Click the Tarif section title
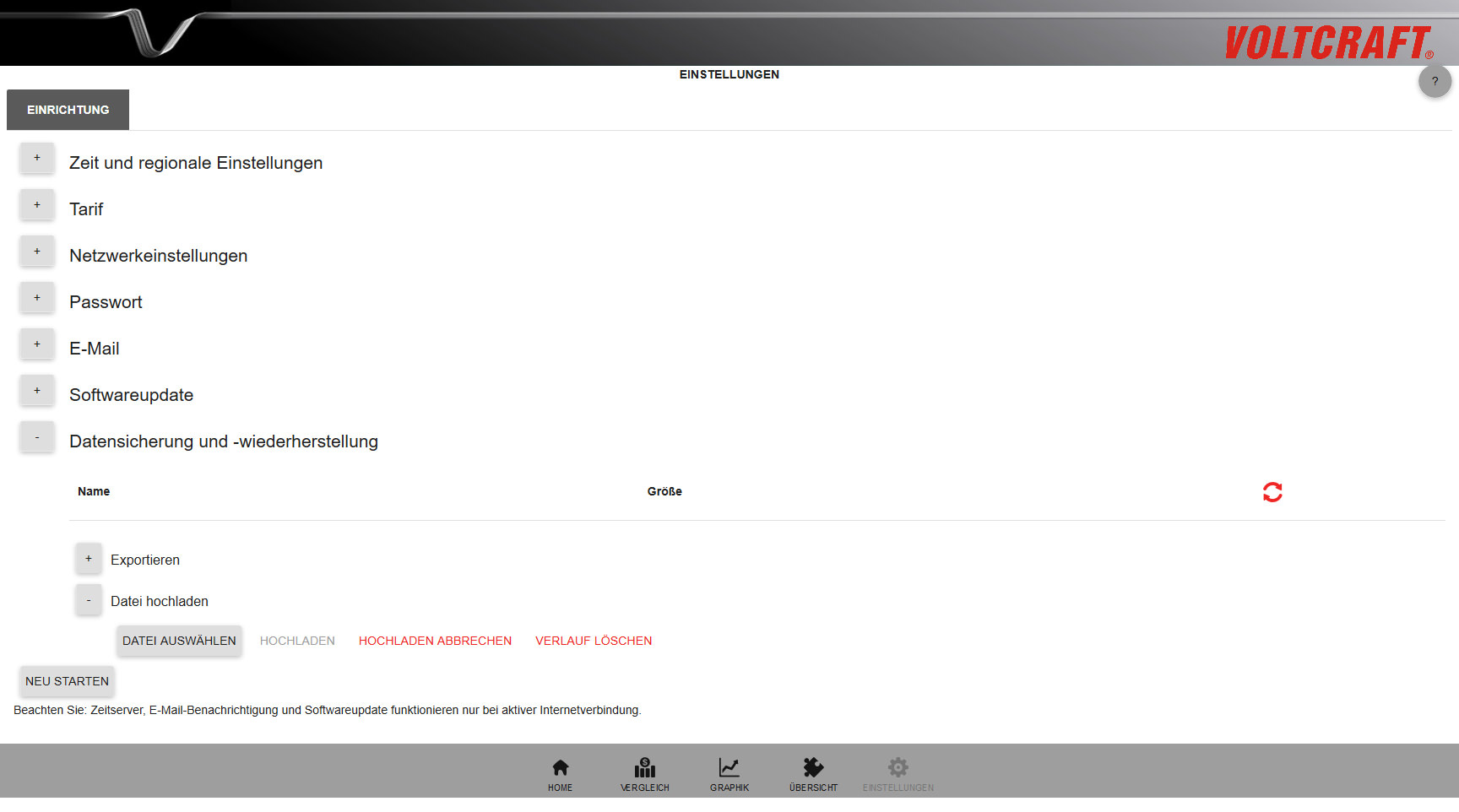 coord(86,209)
